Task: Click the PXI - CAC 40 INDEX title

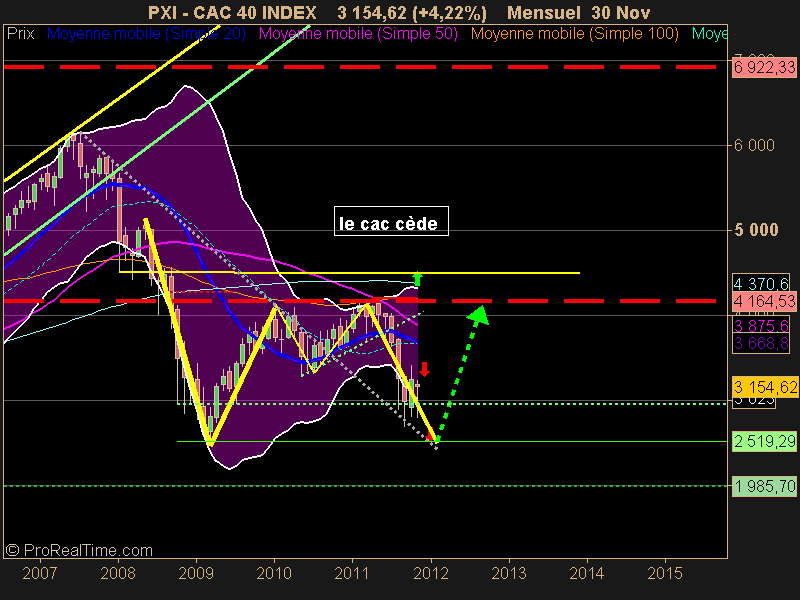Action: (x=232, y=12)
